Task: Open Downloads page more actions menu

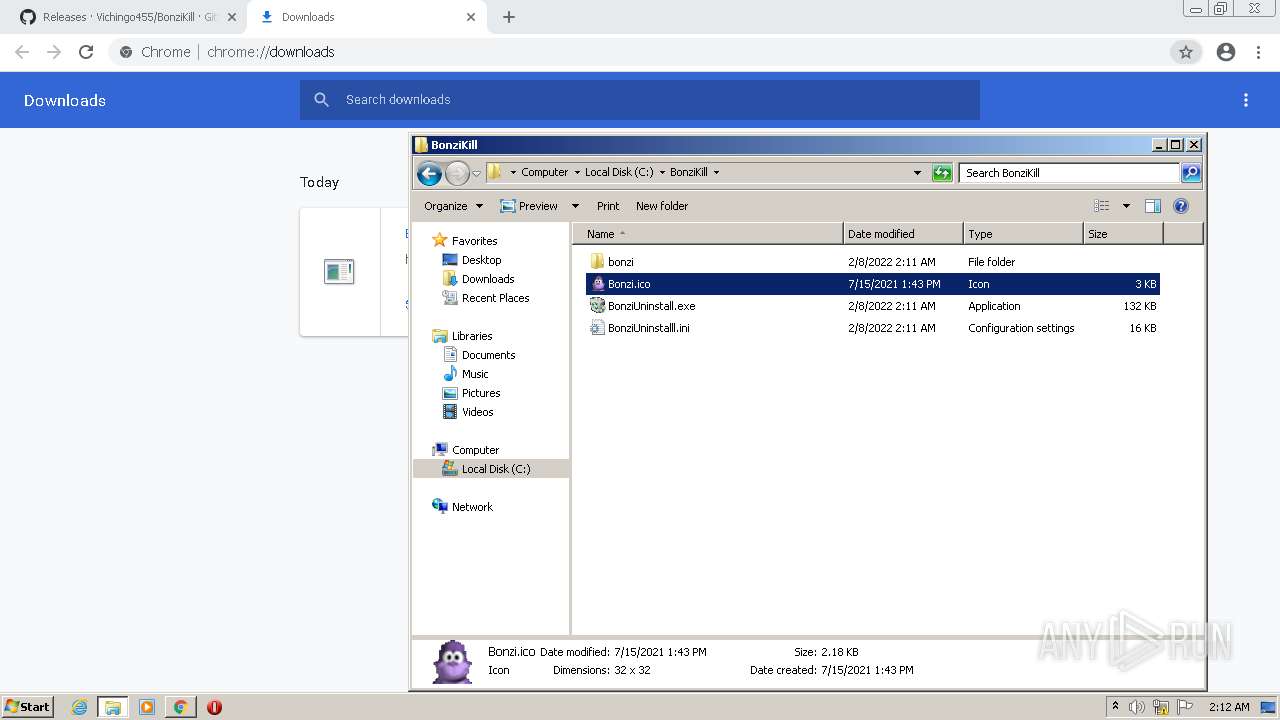Action: coord(1246,100)
